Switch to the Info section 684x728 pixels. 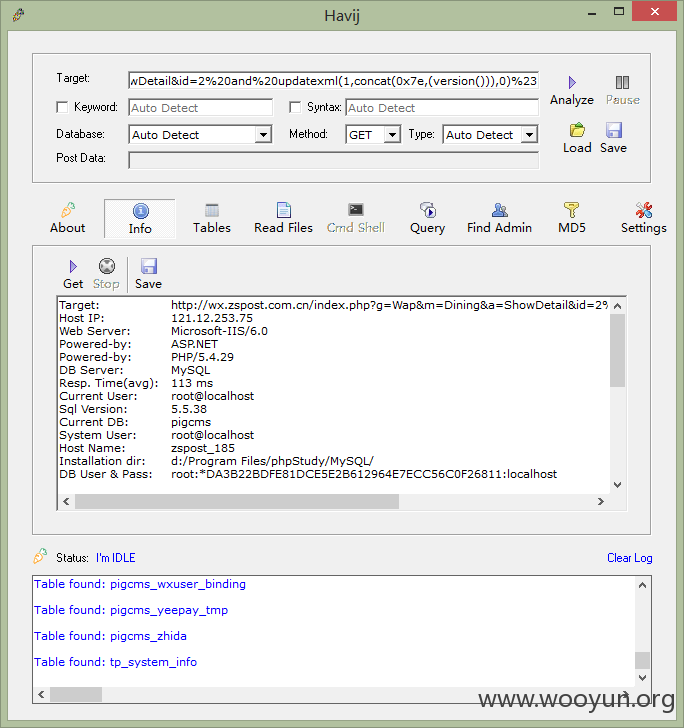(140, 219)
